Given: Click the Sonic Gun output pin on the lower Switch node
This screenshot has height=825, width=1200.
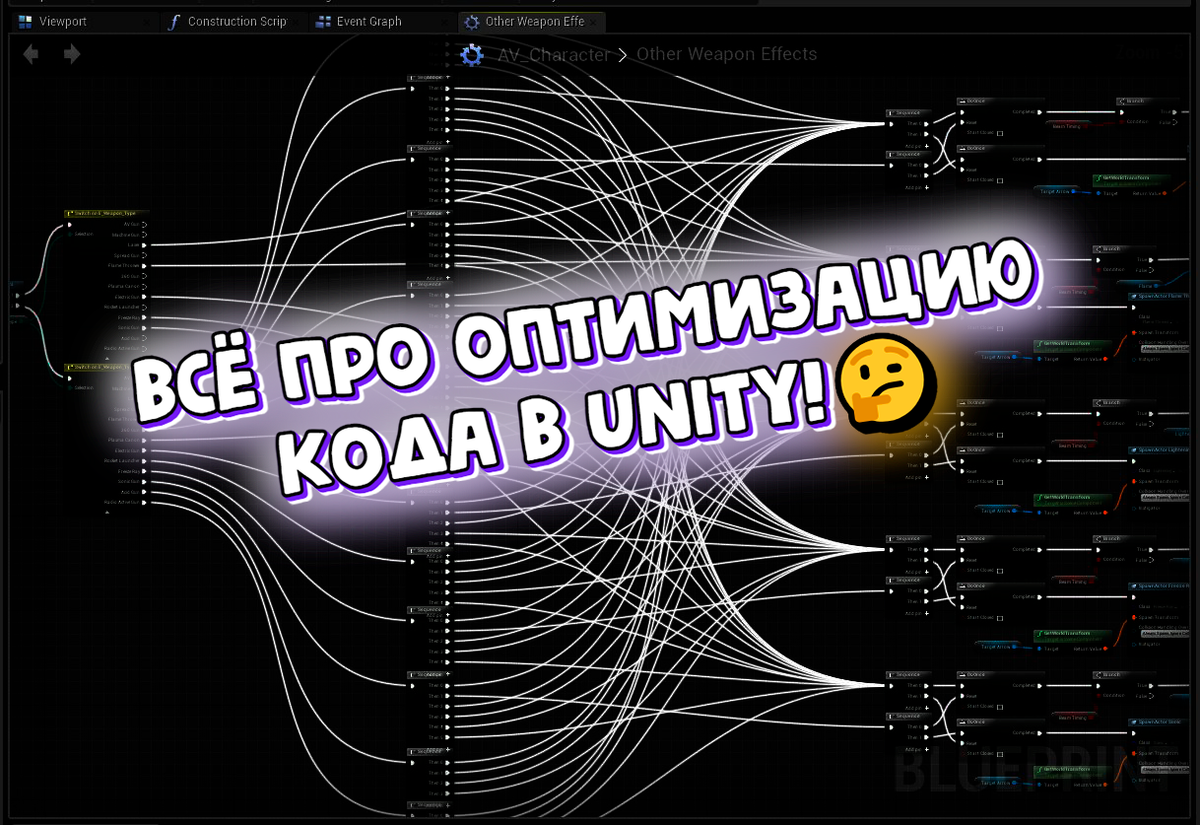Looking at the screenshot, I should point(144,482).
